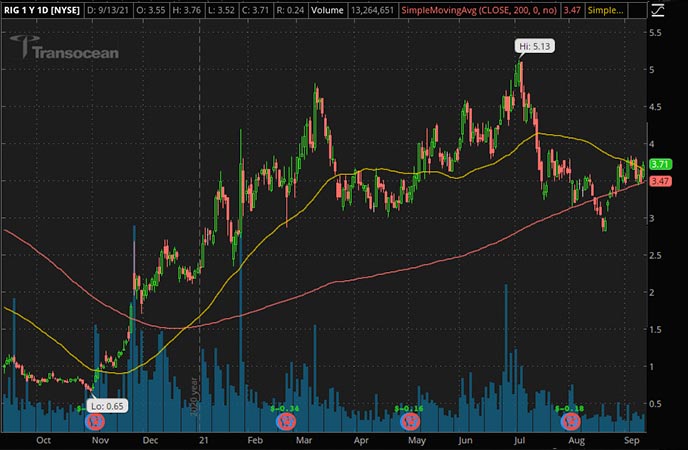Click the May label on time axis

416,440
